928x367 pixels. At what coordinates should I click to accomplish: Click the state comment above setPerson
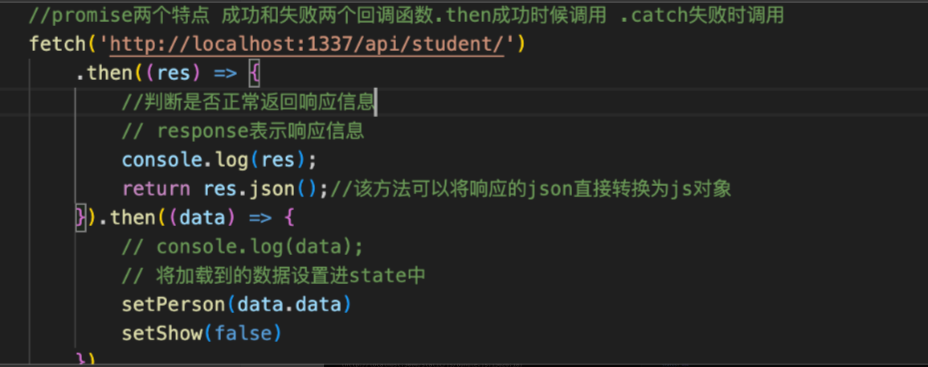tap(273, 276)
